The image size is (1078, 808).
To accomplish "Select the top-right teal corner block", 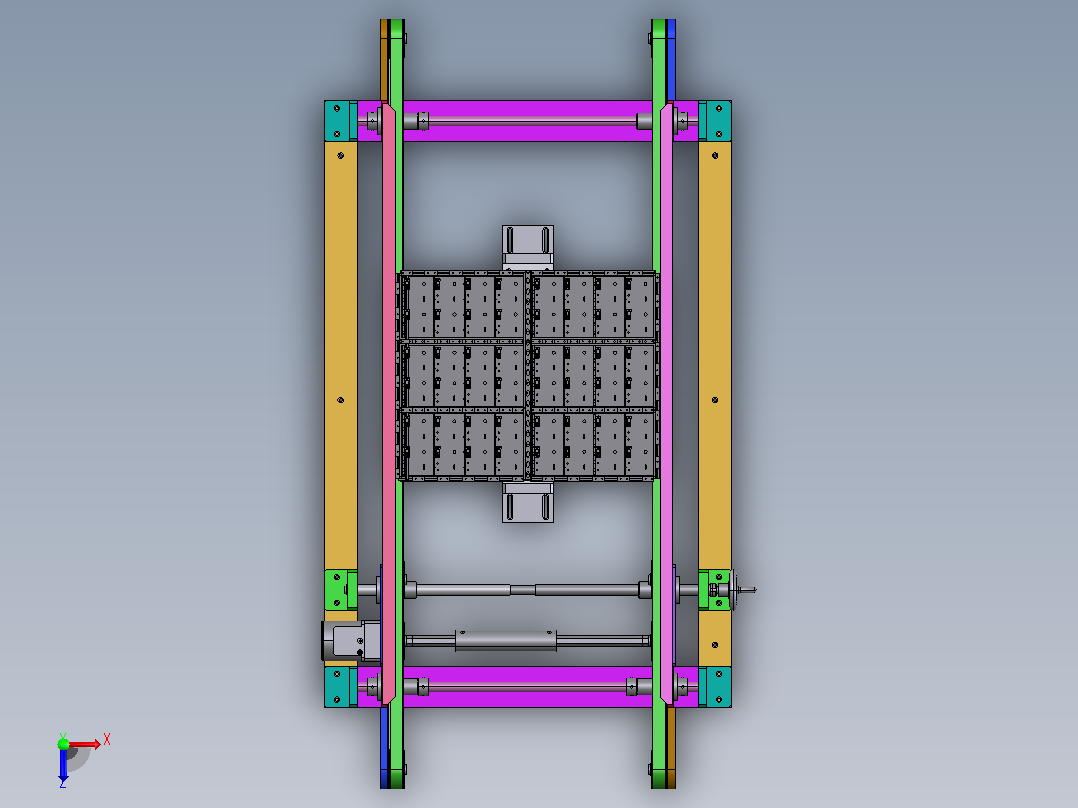I will coord(715,121).
